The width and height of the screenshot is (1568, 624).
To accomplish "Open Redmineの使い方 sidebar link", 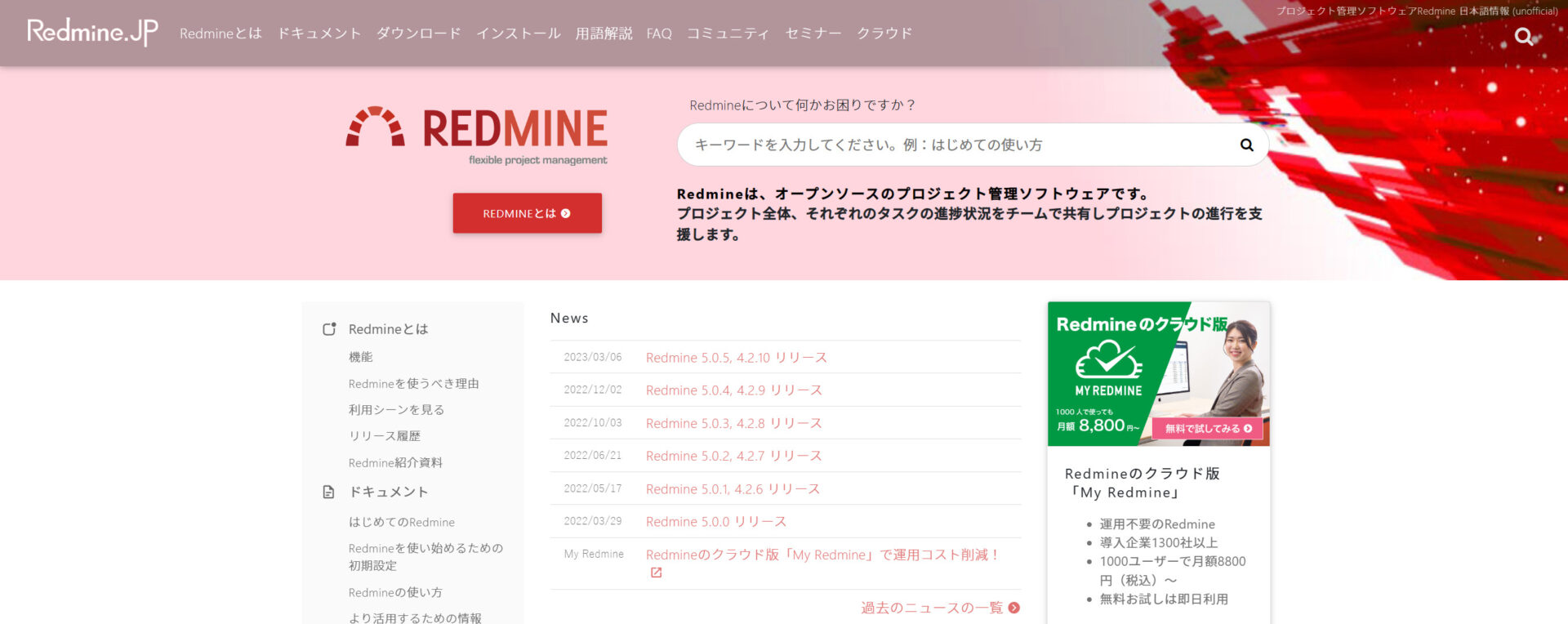I will pos(395,592).
